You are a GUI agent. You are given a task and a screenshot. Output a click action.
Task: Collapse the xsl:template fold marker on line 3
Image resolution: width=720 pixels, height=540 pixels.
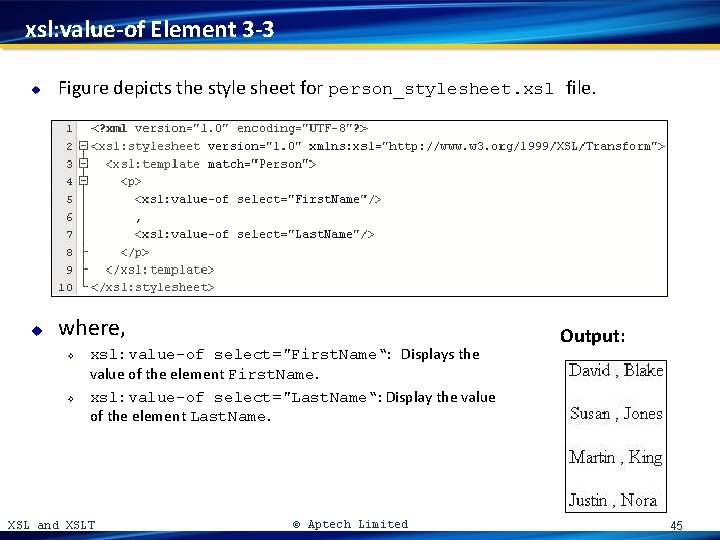(x=84, y=163)
